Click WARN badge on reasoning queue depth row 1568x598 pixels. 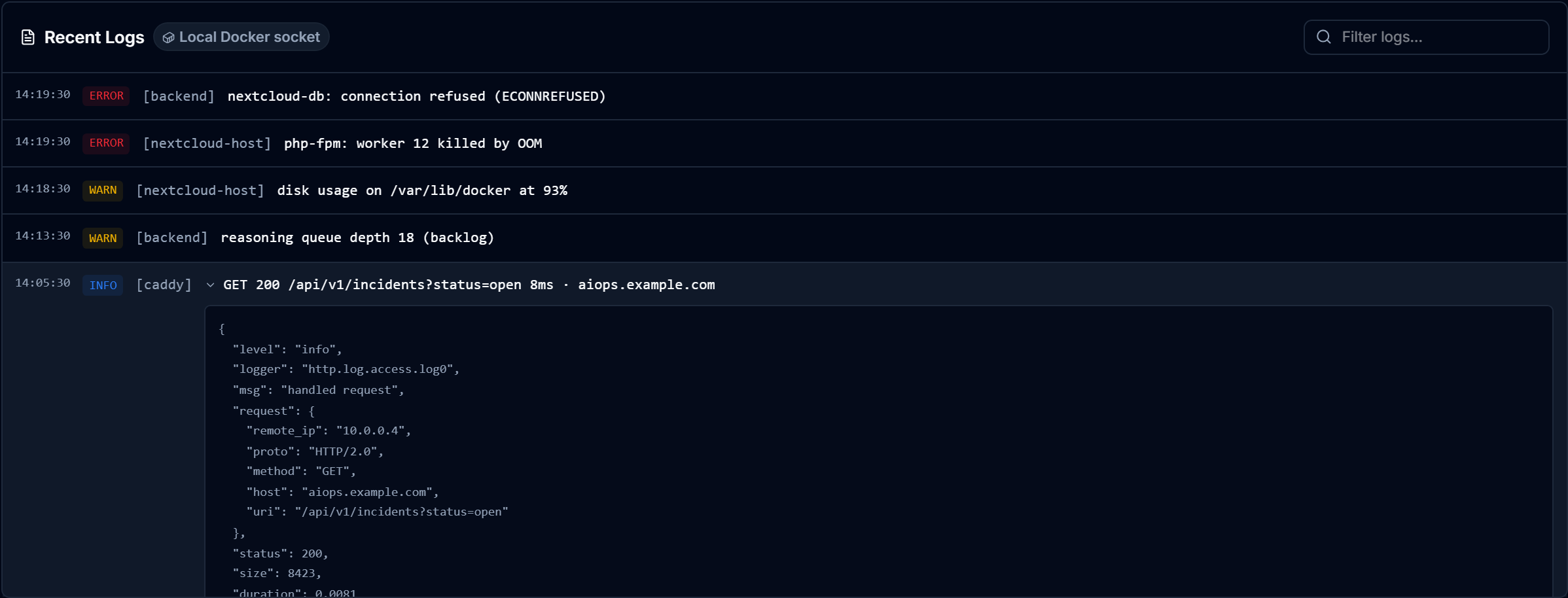[103, 238]
